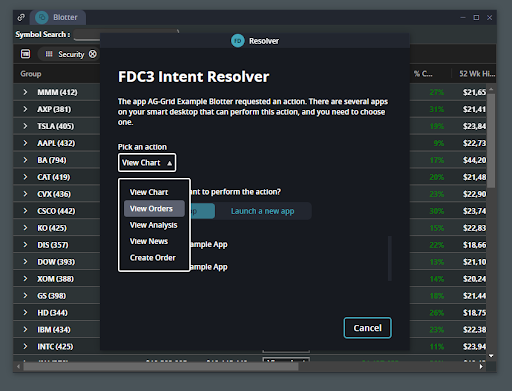Click the $44,20 value in BA row

[474, 160]
